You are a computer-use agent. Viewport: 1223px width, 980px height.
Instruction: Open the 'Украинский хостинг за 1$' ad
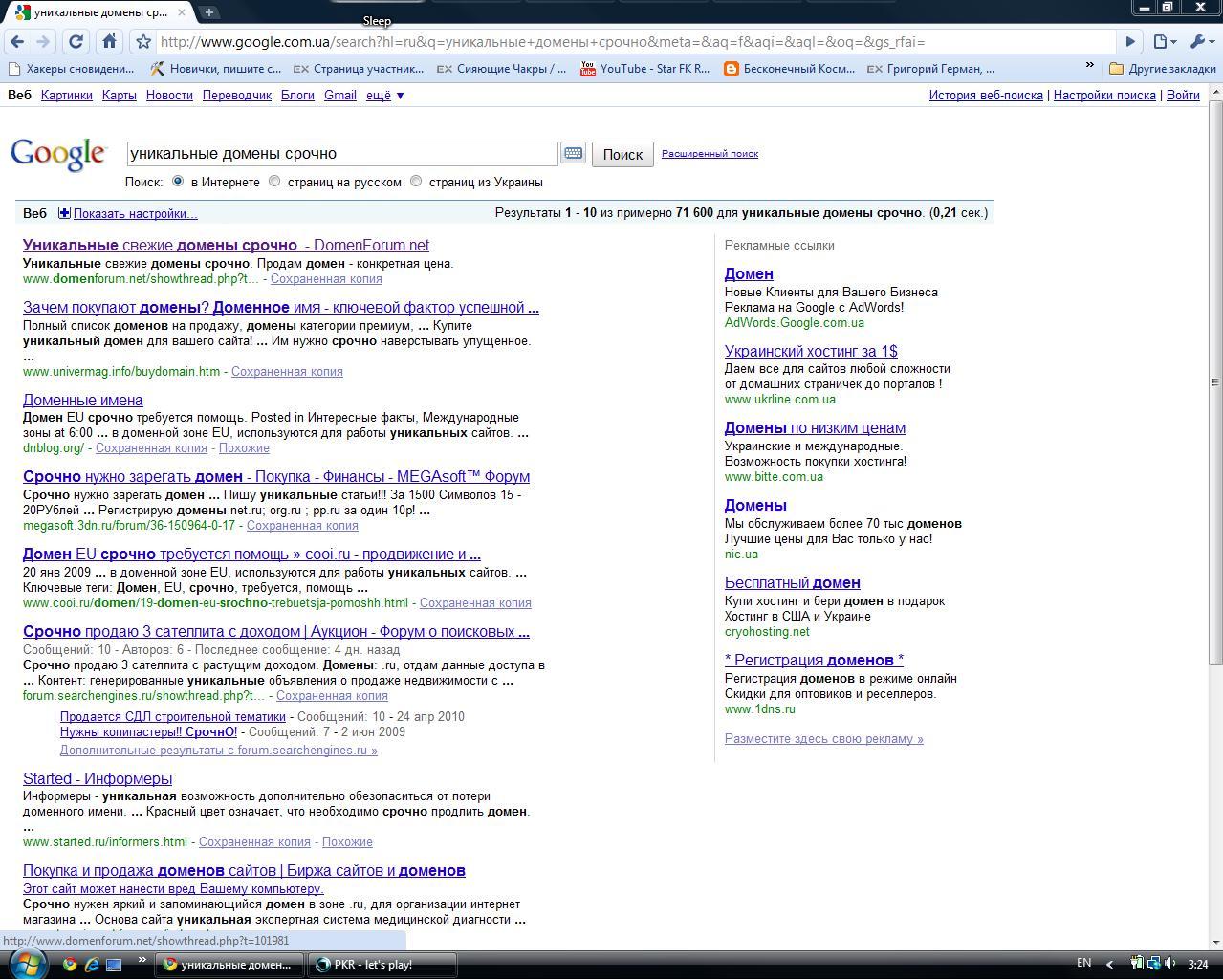(x=811, y=352)
